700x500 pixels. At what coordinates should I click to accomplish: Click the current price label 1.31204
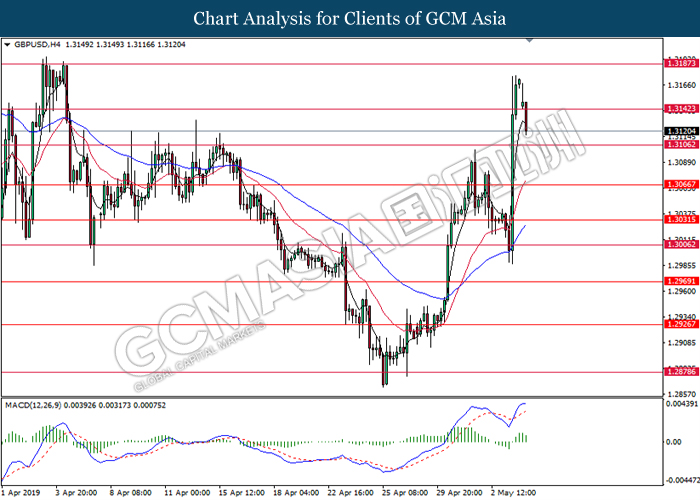[682, 131]
